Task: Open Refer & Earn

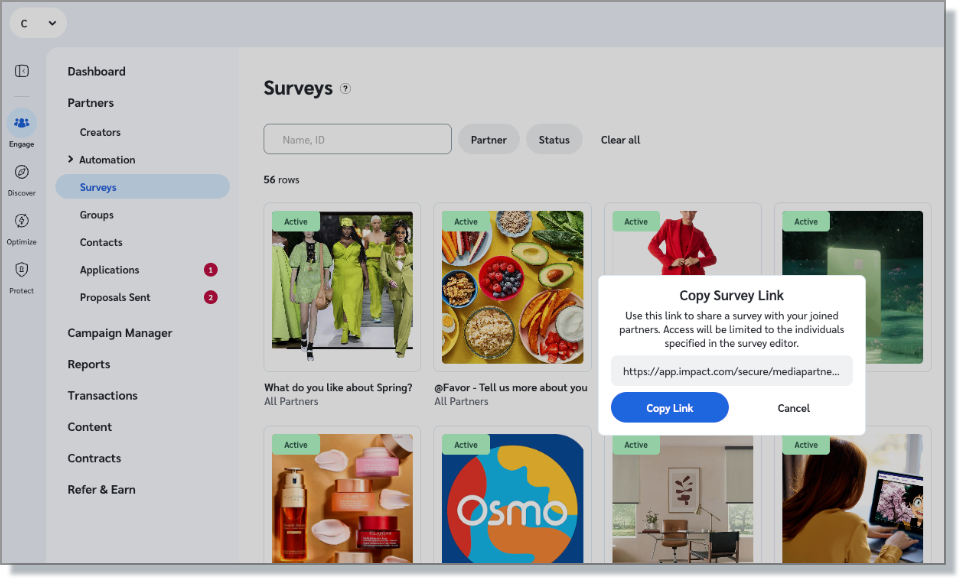Action: pos(102,490)
